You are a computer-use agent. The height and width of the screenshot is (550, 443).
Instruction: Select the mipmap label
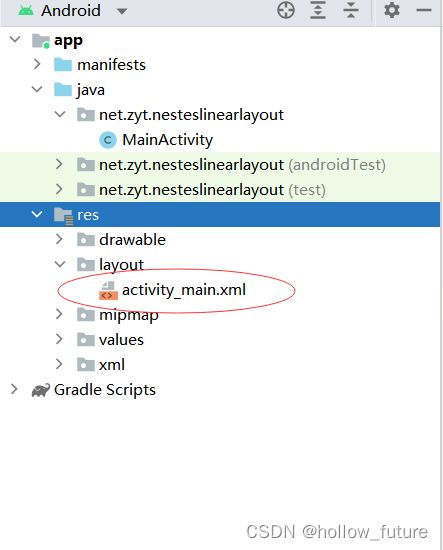(129, 315)
